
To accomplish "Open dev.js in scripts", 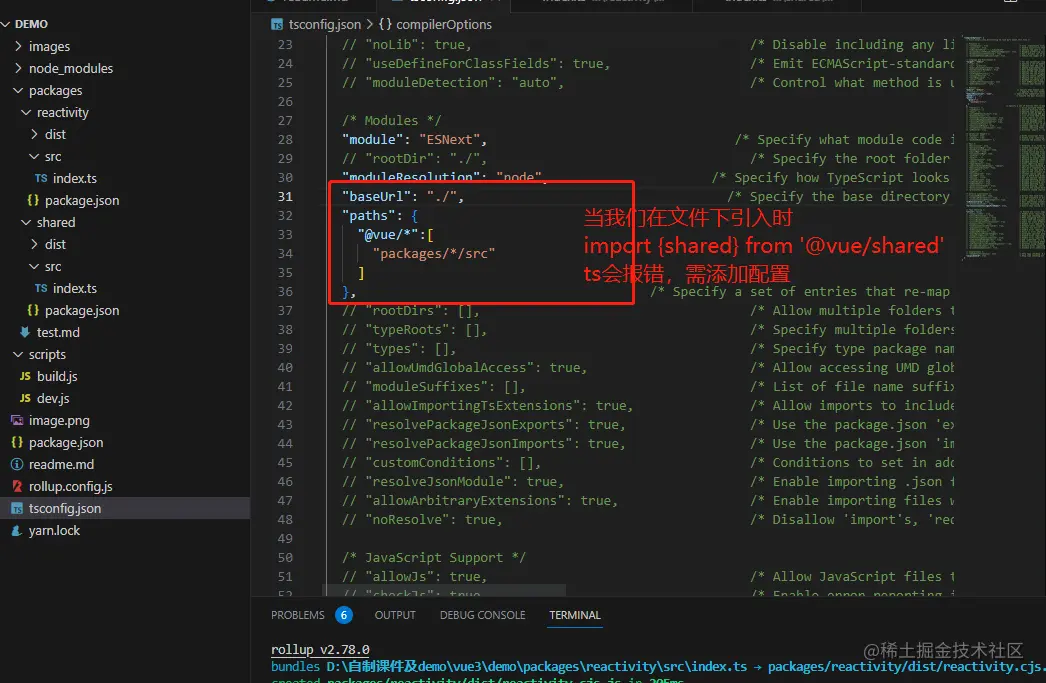I will tap(53, 398).
